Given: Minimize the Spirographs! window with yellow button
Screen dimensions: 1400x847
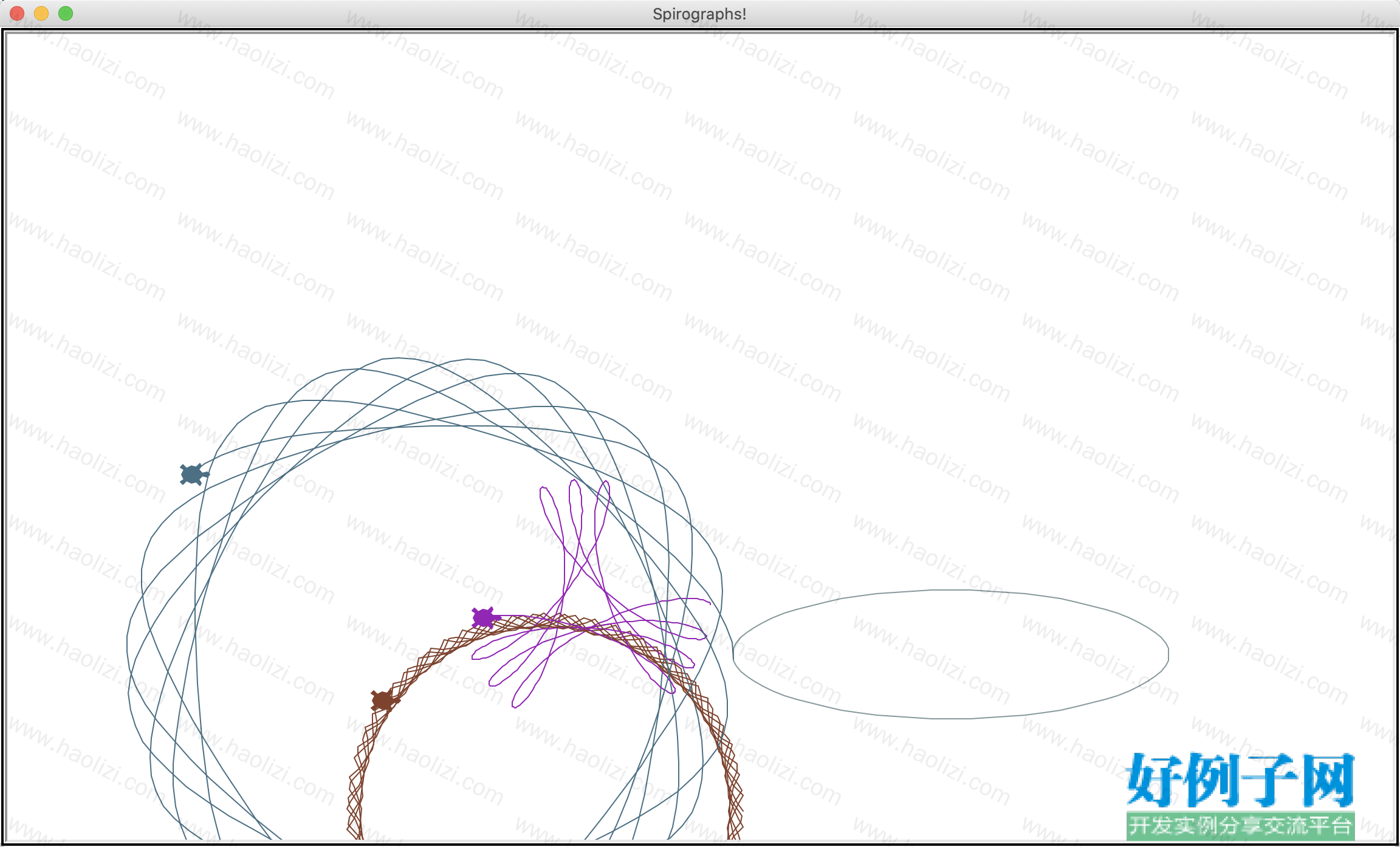Looking at the screenshot, I should [x=41, y=13].
